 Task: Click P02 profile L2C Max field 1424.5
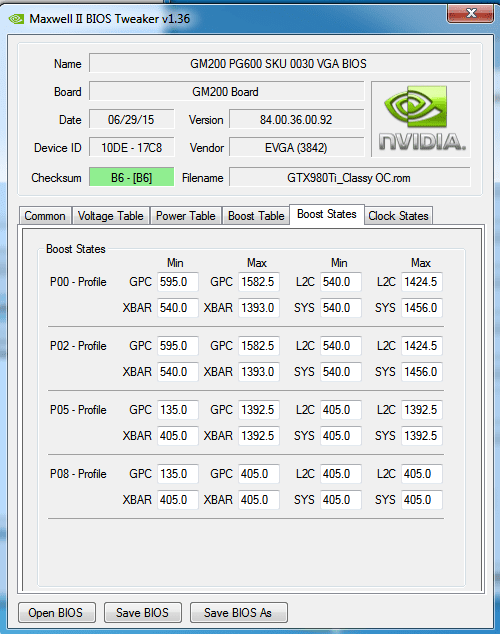[422, 346]
